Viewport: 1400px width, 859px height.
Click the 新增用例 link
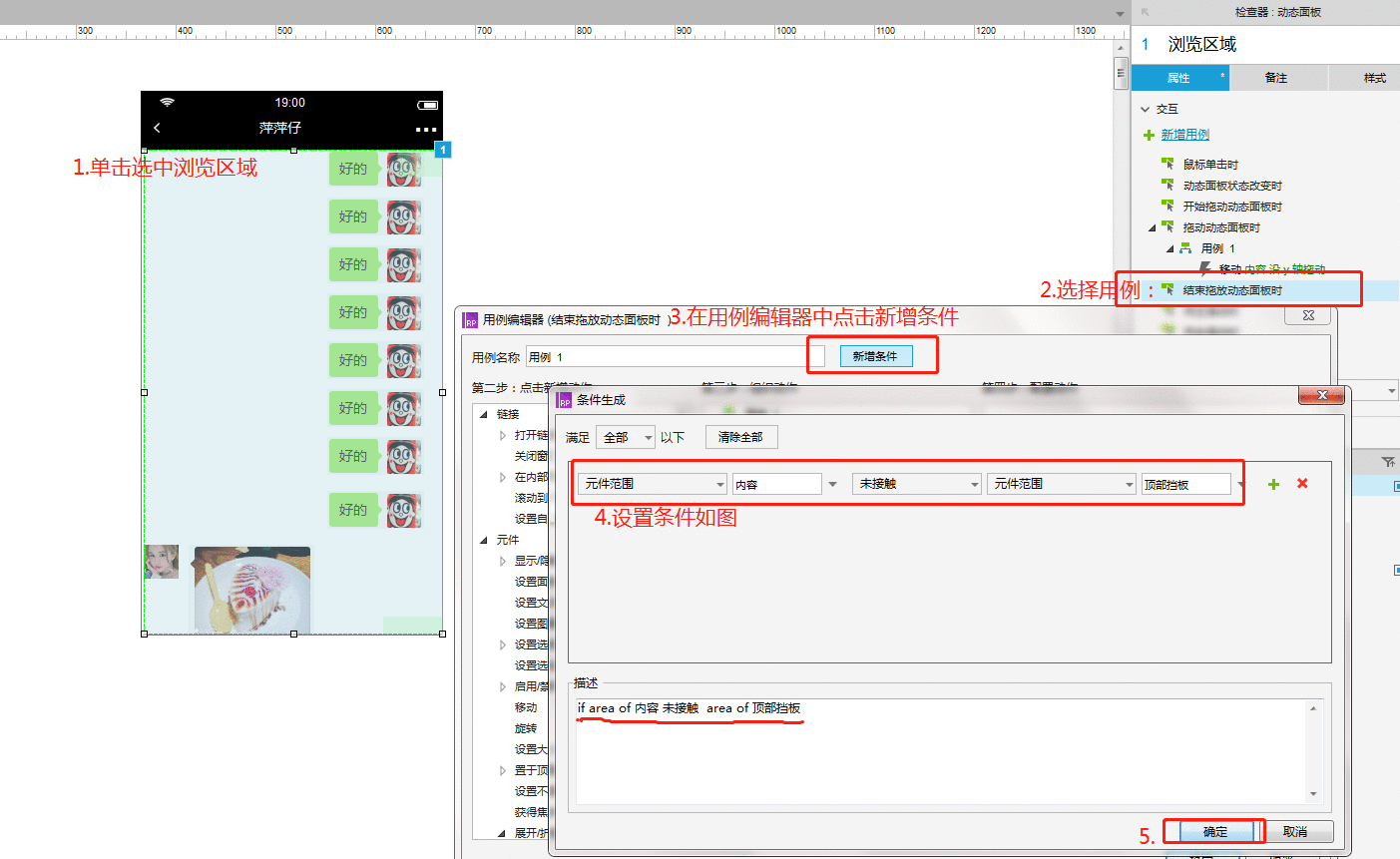[x=1184, y=135]
